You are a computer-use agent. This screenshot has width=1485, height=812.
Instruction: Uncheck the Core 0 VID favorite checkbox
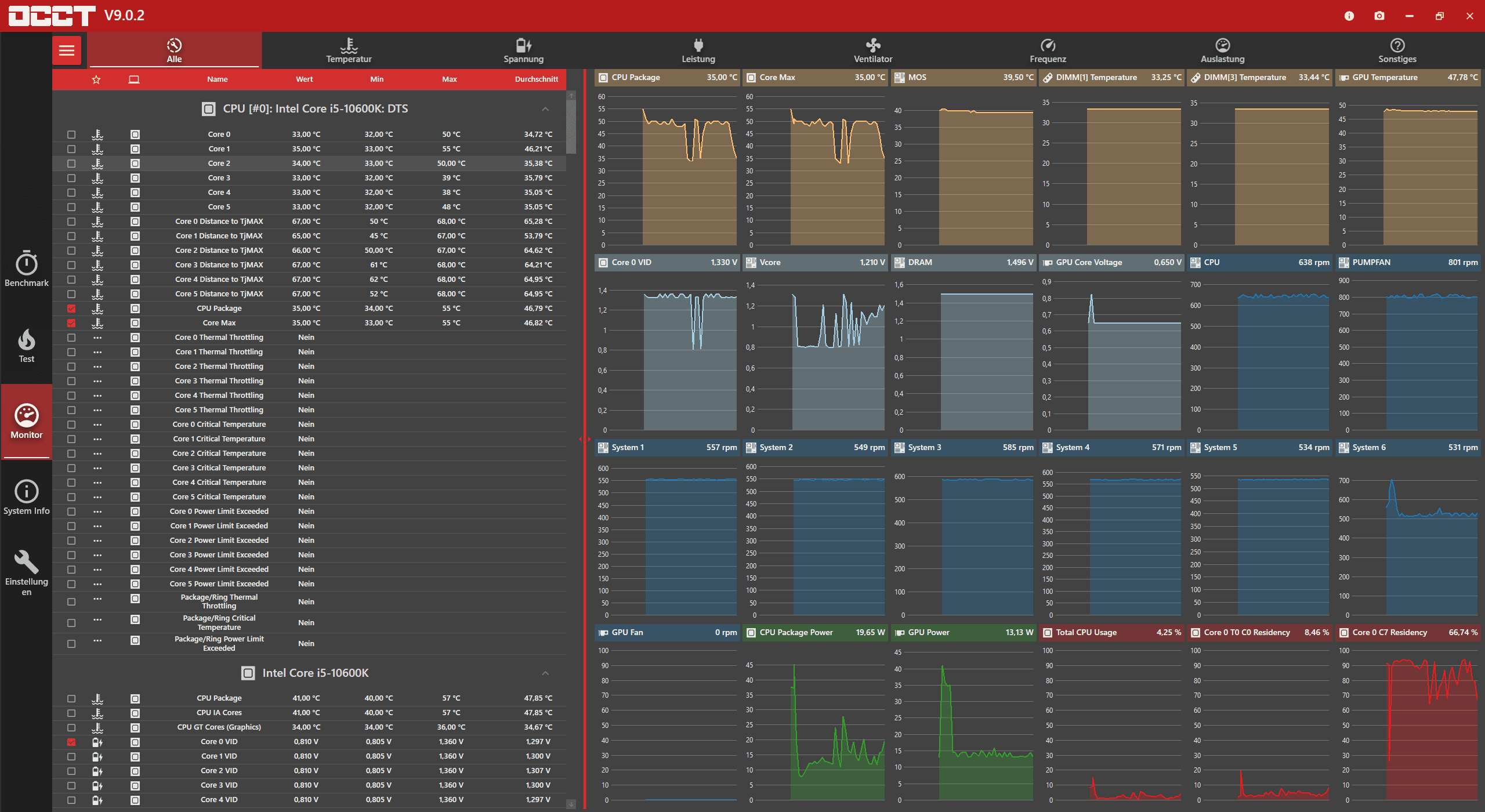(71, 742)
